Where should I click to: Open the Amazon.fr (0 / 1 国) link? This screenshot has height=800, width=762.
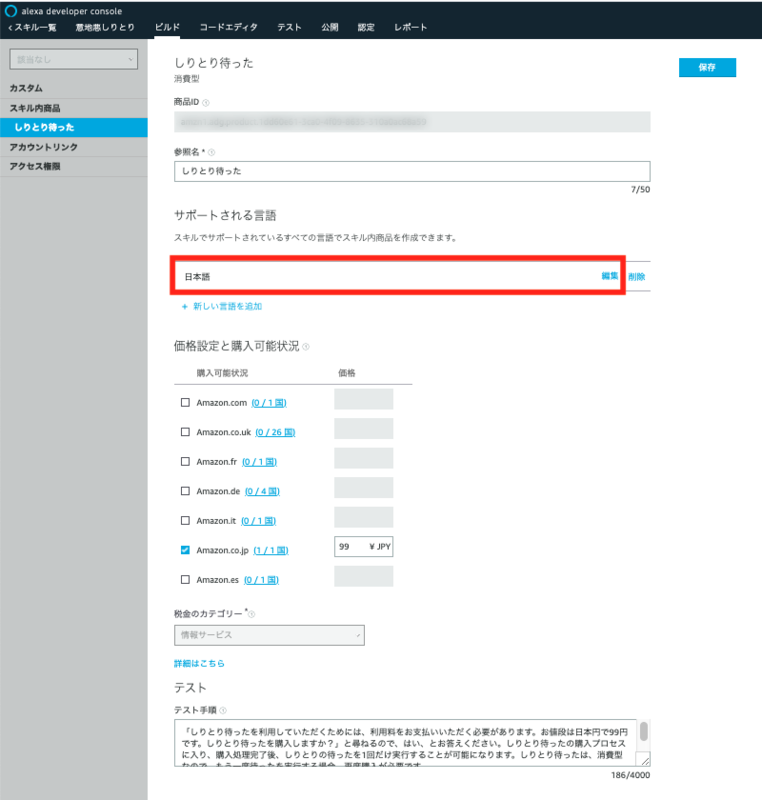coord(259,462)
